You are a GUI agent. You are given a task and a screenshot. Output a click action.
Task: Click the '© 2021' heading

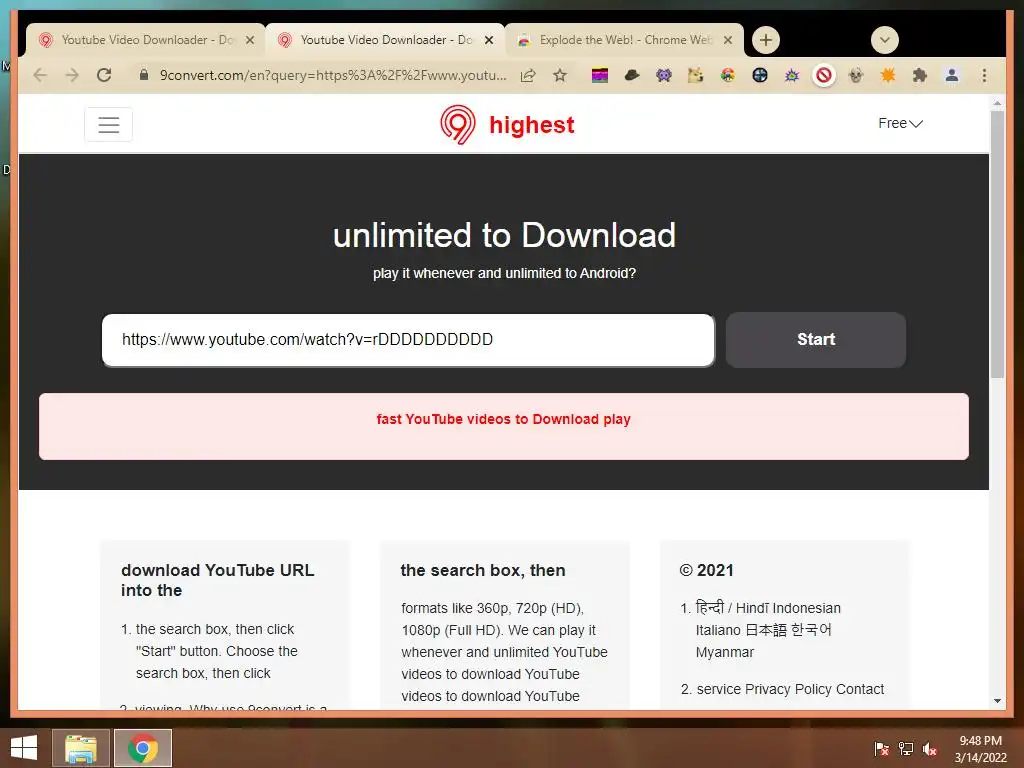[706, 570]
